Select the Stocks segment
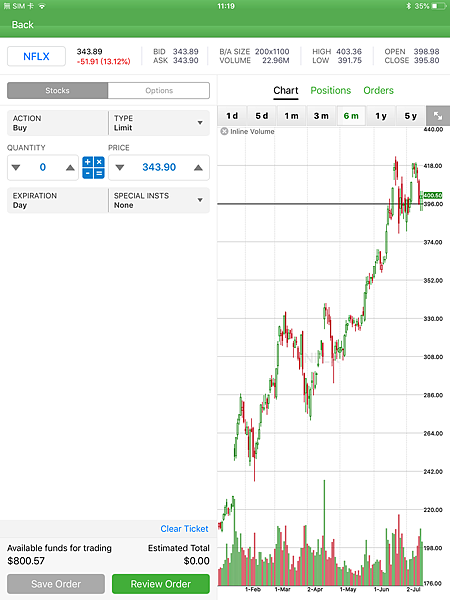The width and height of the screenshot is (450, 600). (57, 91)
